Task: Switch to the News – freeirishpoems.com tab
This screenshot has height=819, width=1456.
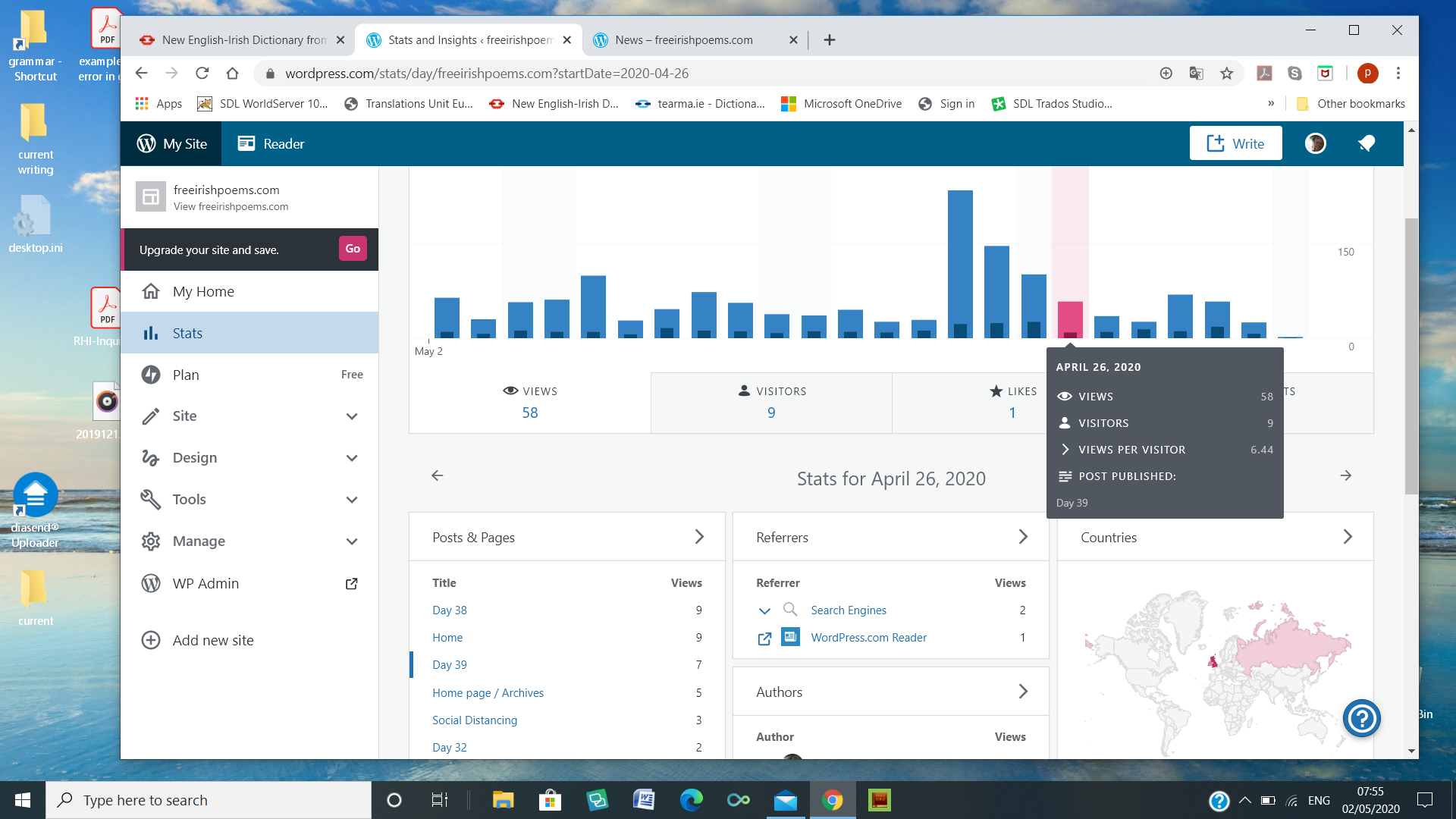Action: point(684,40)
